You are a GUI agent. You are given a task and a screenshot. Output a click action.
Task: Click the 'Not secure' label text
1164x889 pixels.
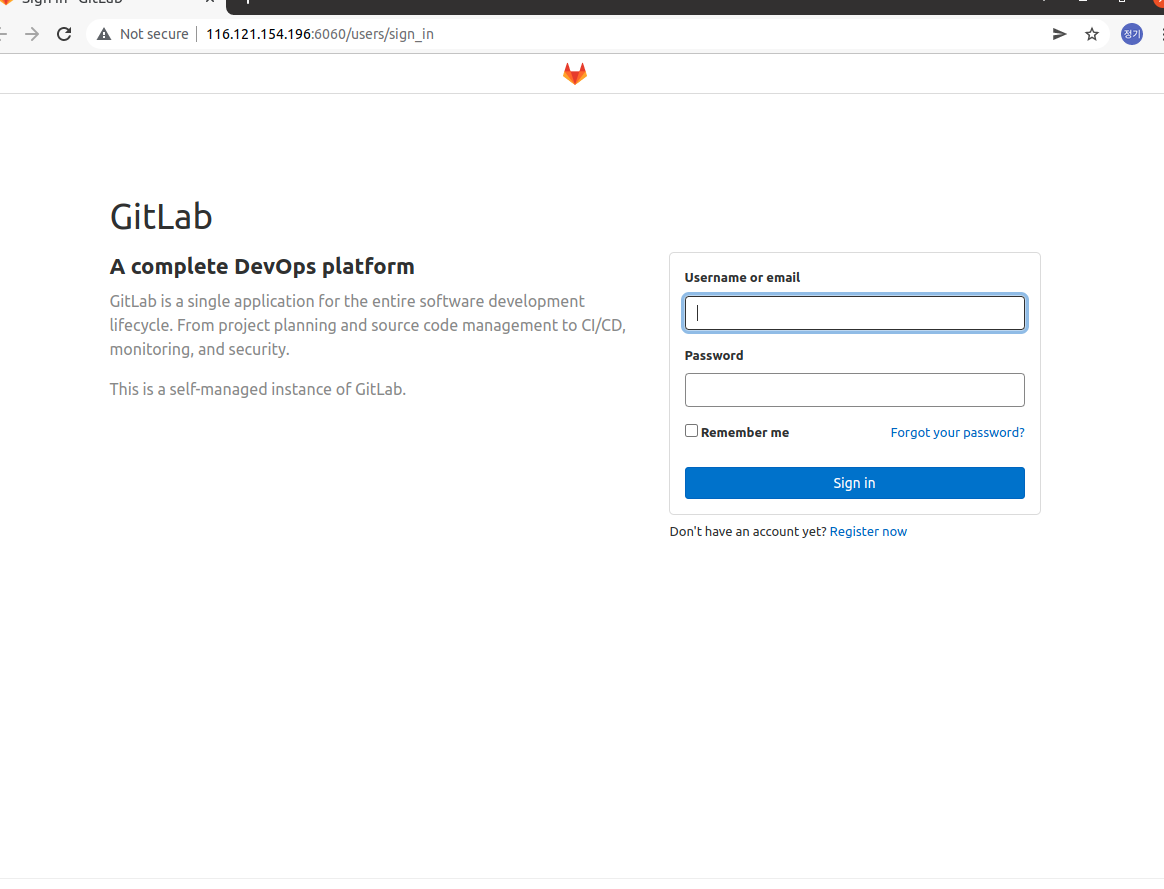point(154,34)
